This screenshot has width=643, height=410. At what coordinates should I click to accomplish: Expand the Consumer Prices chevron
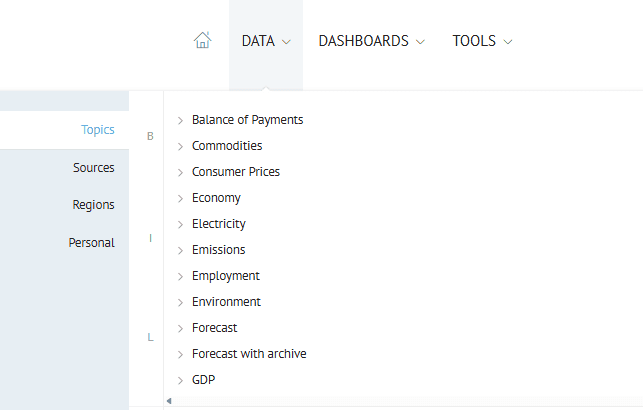coord(180,173)
